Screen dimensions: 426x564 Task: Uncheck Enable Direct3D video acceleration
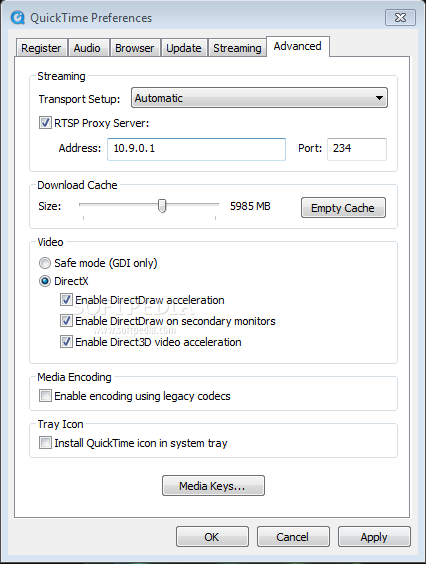[x=66, y=342]
